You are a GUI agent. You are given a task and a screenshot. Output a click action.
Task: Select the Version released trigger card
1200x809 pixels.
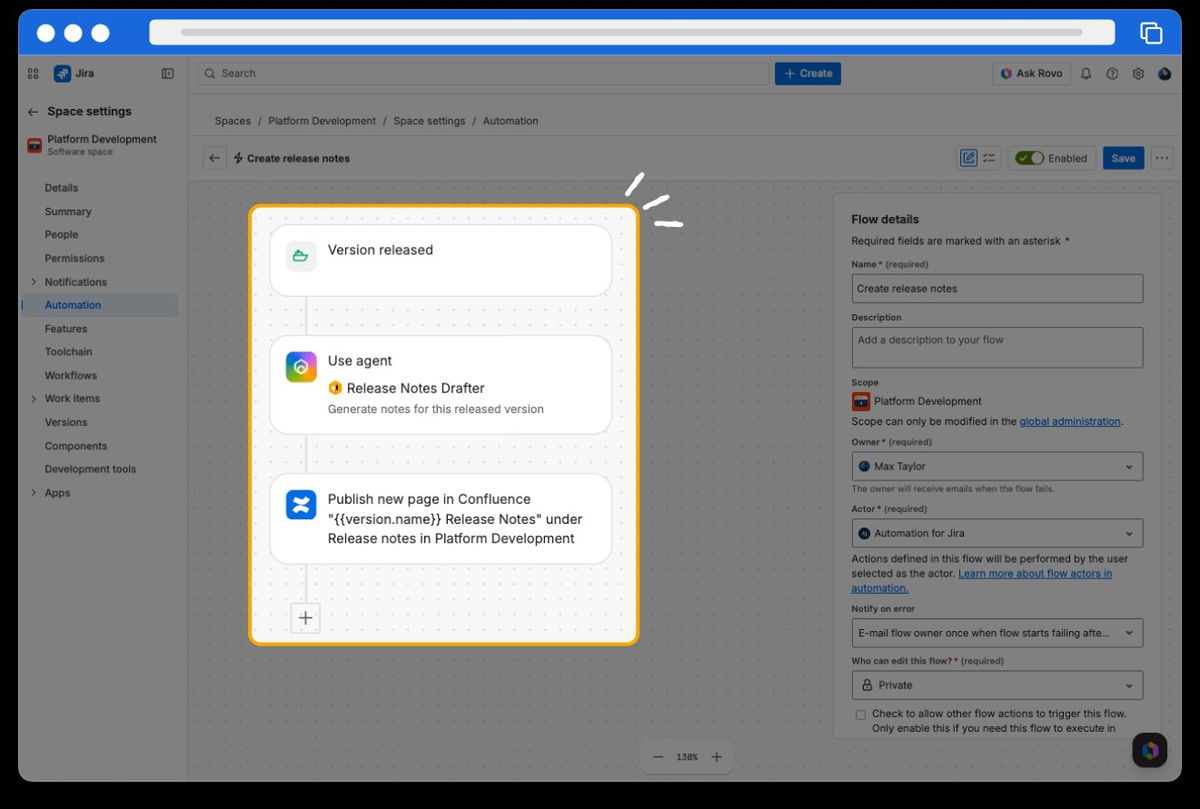[441, 260]
